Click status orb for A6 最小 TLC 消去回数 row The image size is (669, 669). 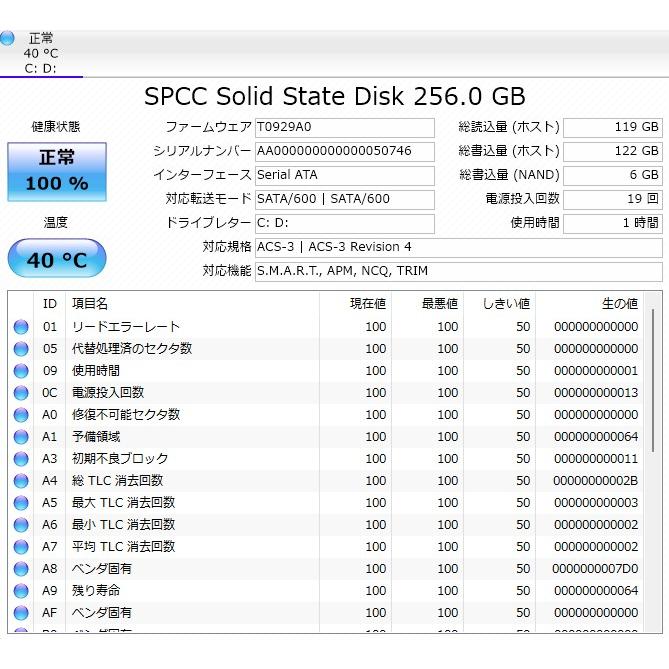tap(21, 525)
